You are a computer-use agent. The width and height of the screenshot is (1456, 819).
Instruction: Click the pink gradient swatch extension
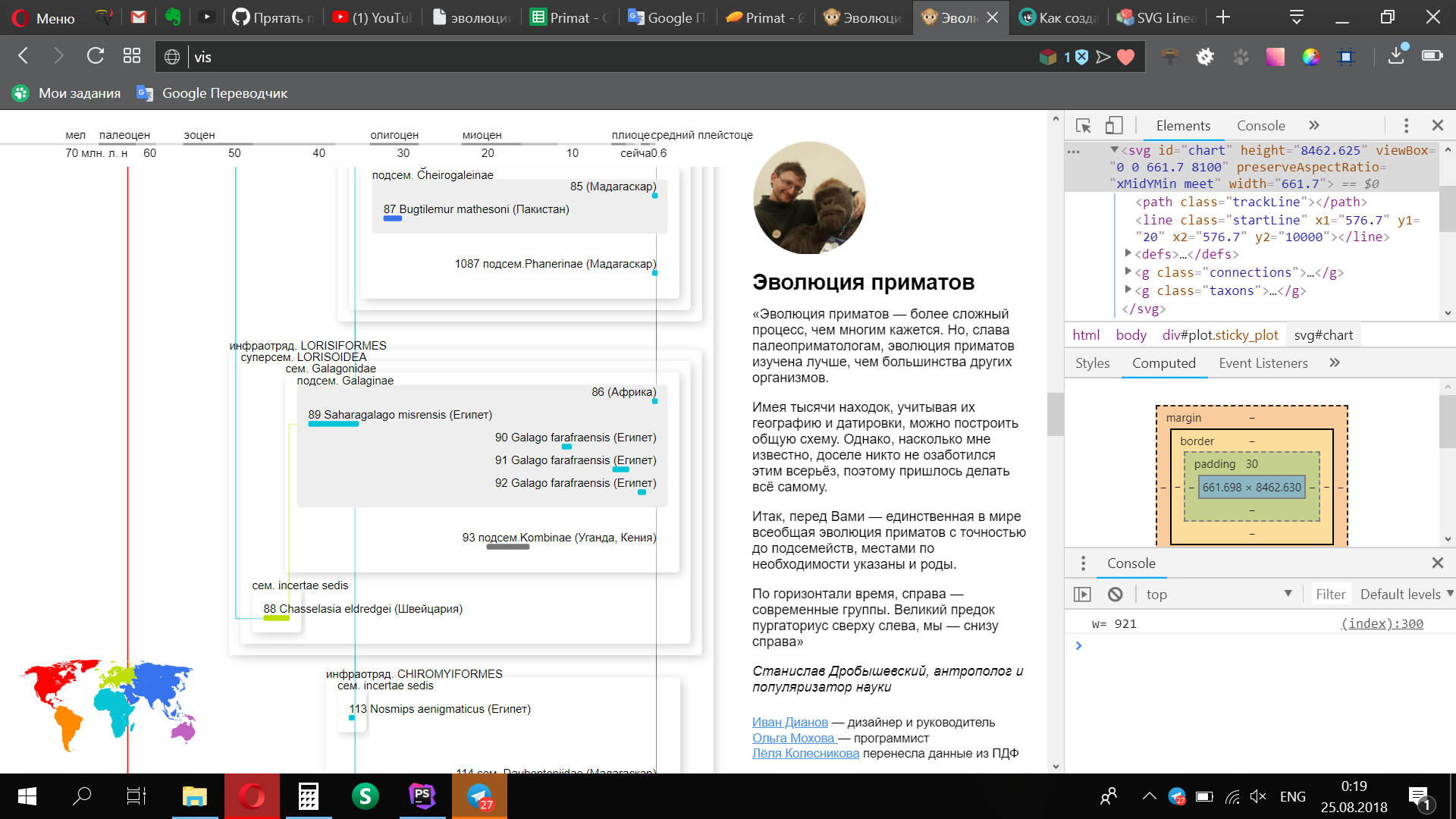pos(1275,57)
